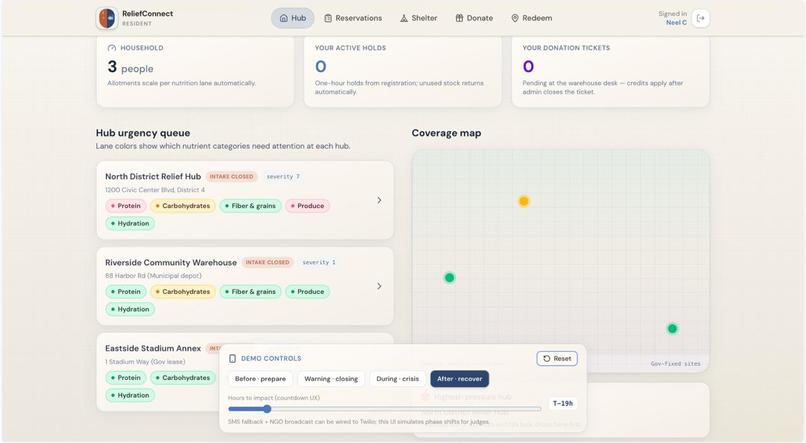Click the 1 Stadium Way address
The width and height of the screenshot is (806, 443).
point(145,361)
